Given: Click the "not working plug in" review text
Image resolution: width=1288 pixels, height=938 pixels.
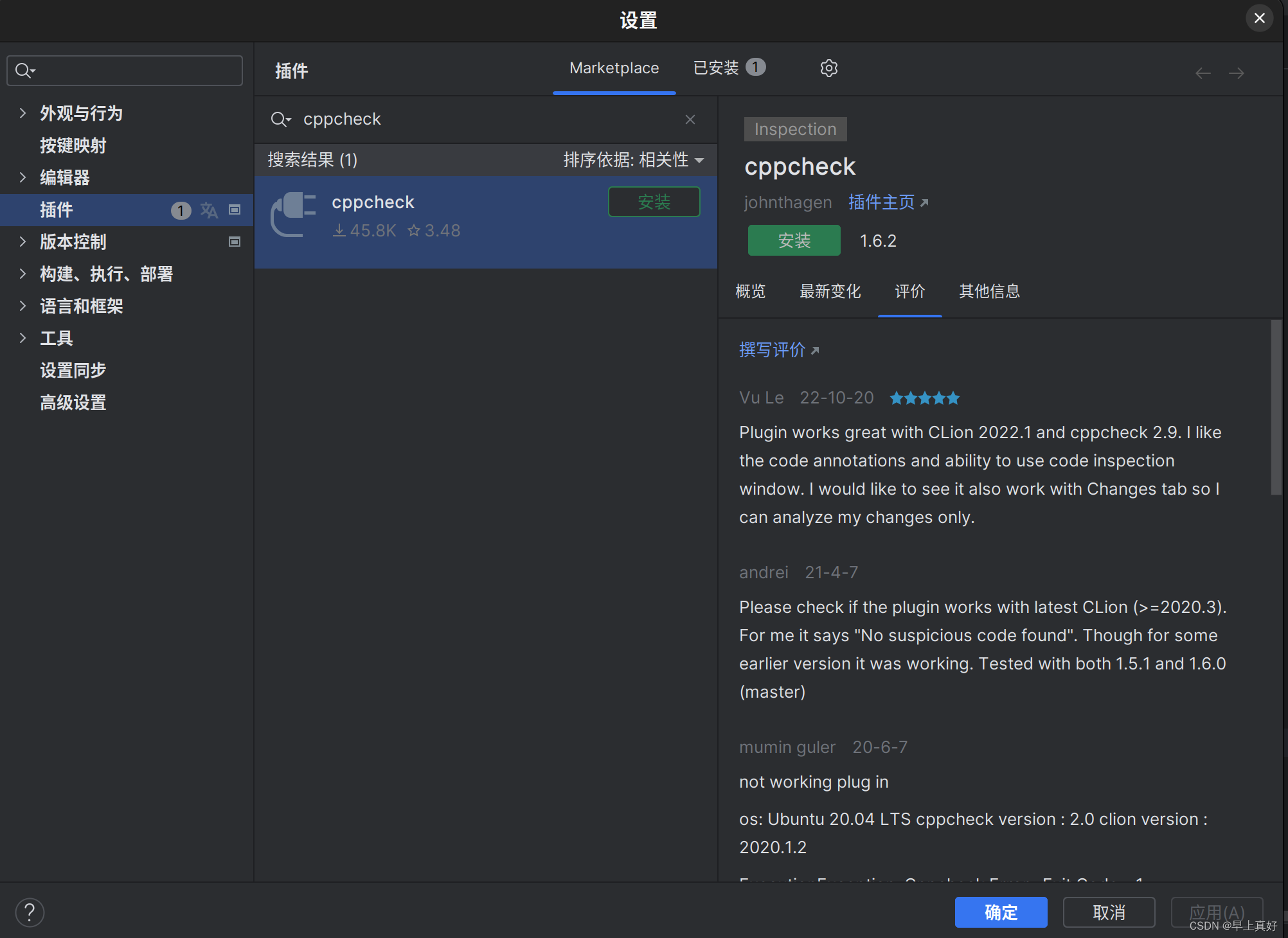Looking at the screenshot, I should (814, 783).
